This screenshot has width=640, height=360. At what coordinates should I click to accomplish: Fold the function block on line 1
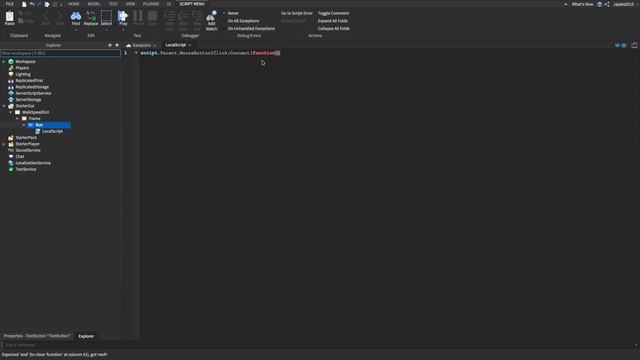(x=136, y=53)
